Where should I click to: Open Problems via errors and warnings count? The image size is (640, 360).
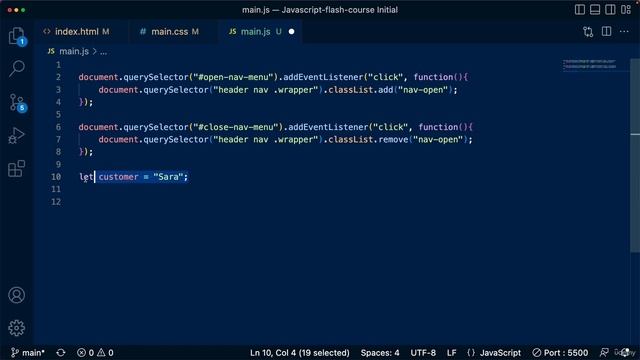[x=96, y=353]
